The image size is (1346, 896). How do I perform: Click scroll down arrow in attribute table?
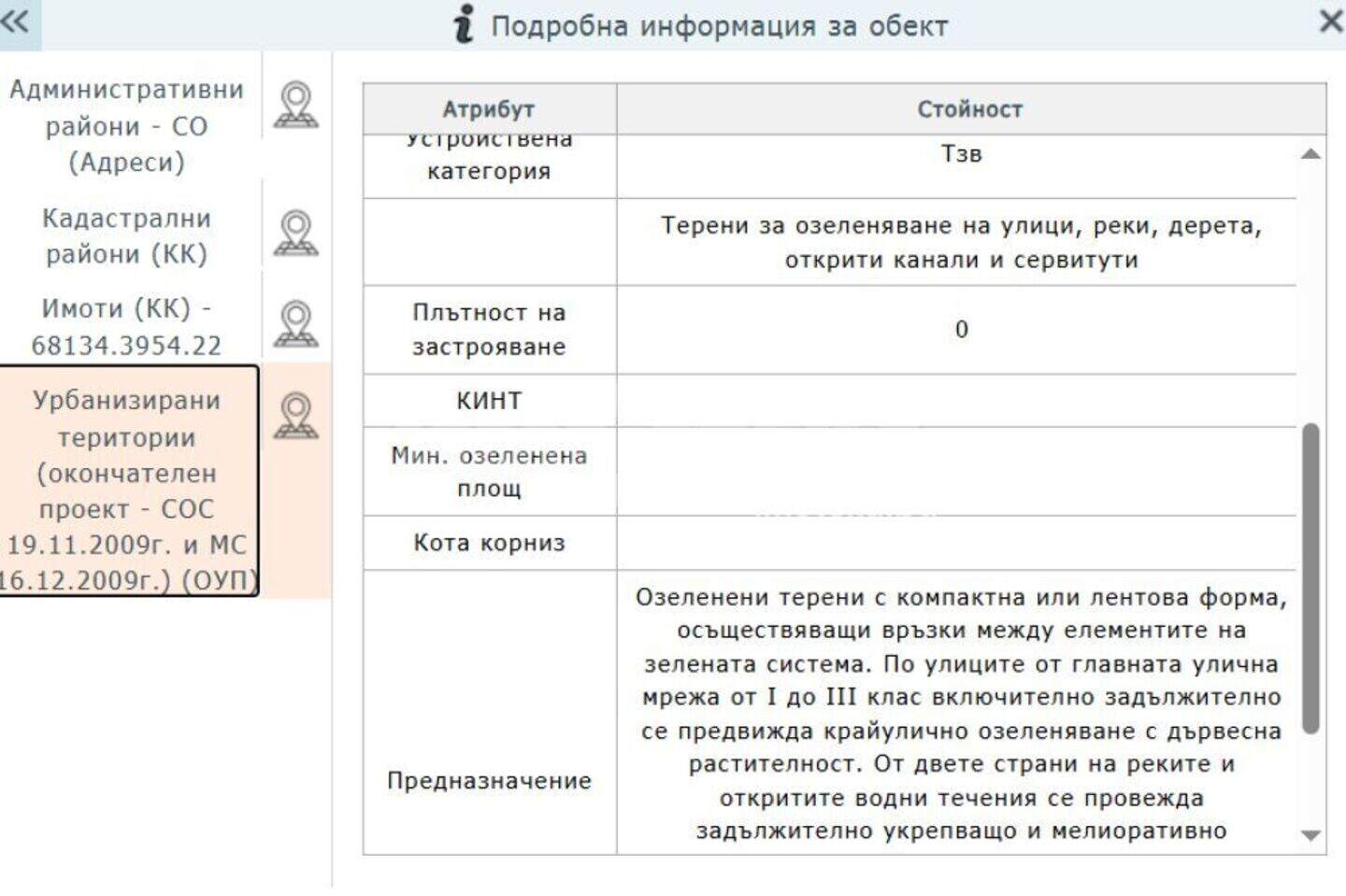pos(1310,835)
